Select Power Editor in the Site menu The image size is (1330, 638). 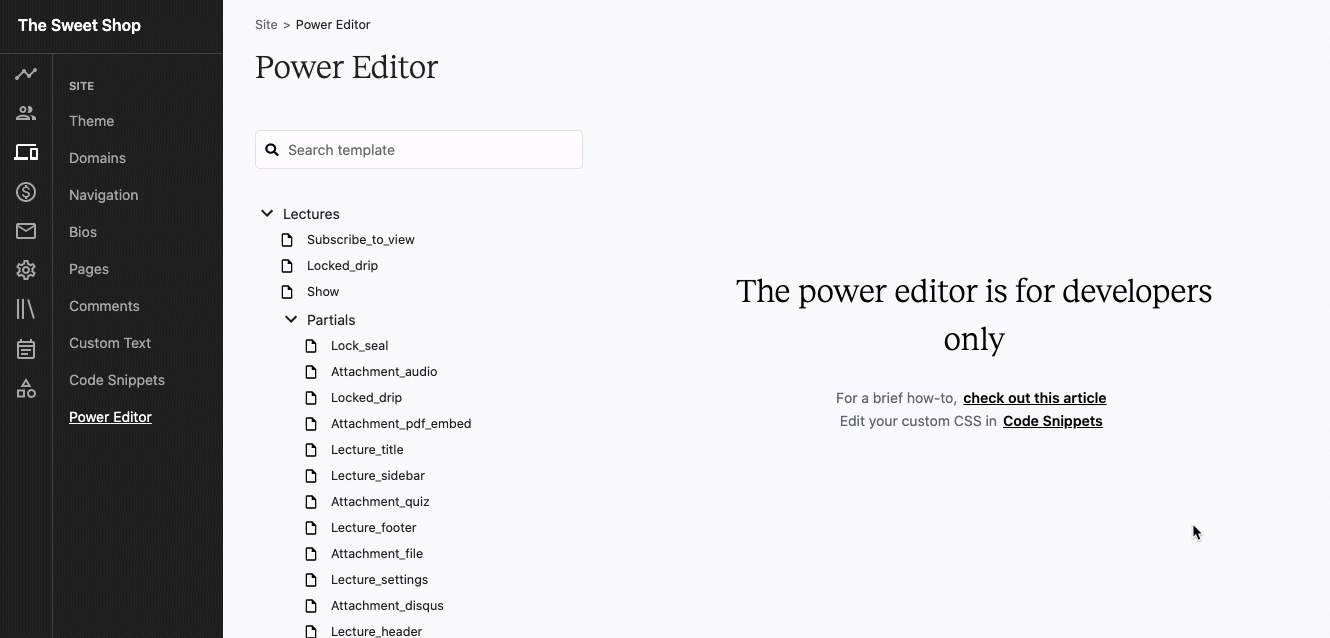(x=110, y=417)
